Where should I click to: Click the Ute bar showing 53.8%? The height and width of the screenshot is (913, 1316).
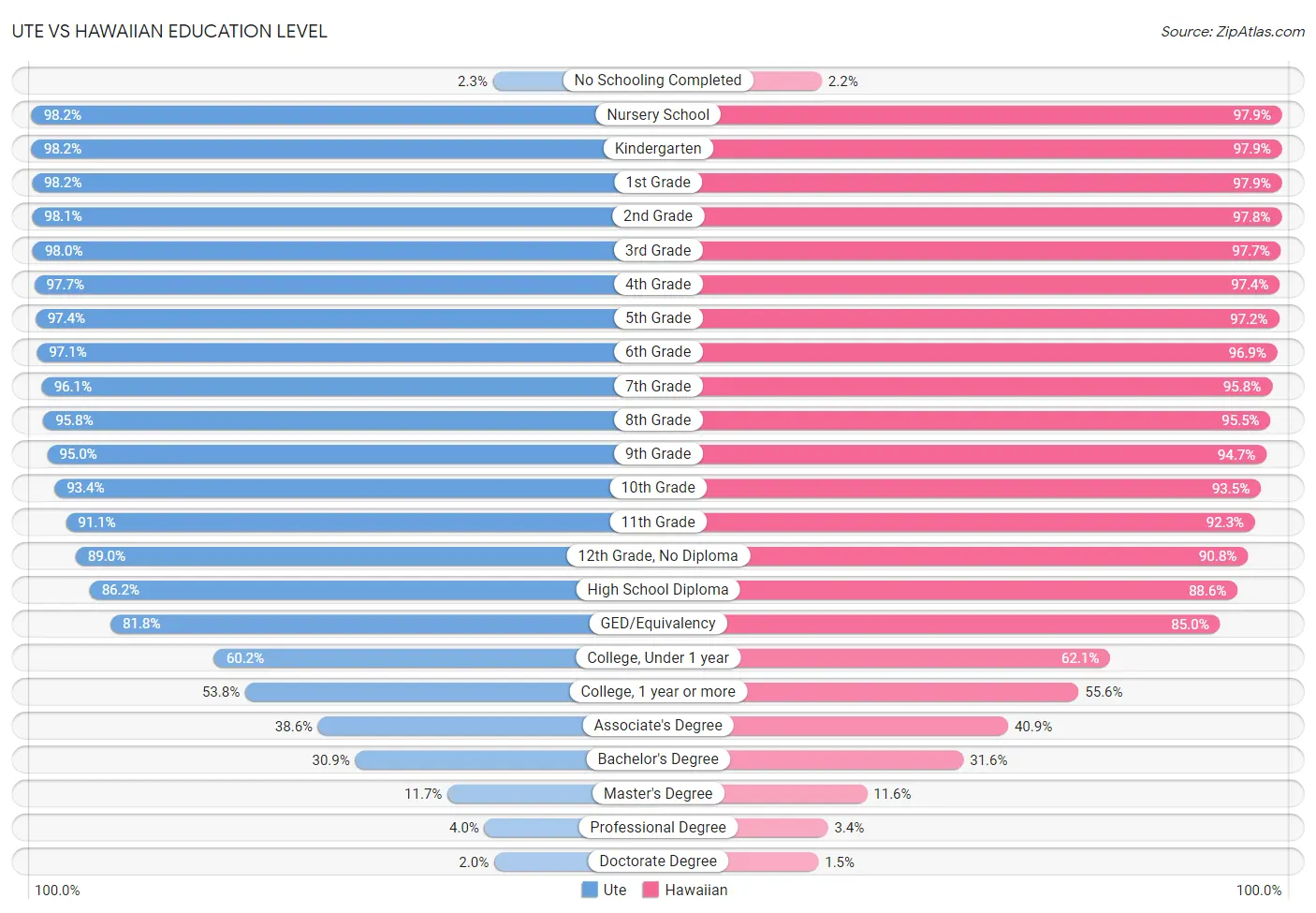(408, 692)
